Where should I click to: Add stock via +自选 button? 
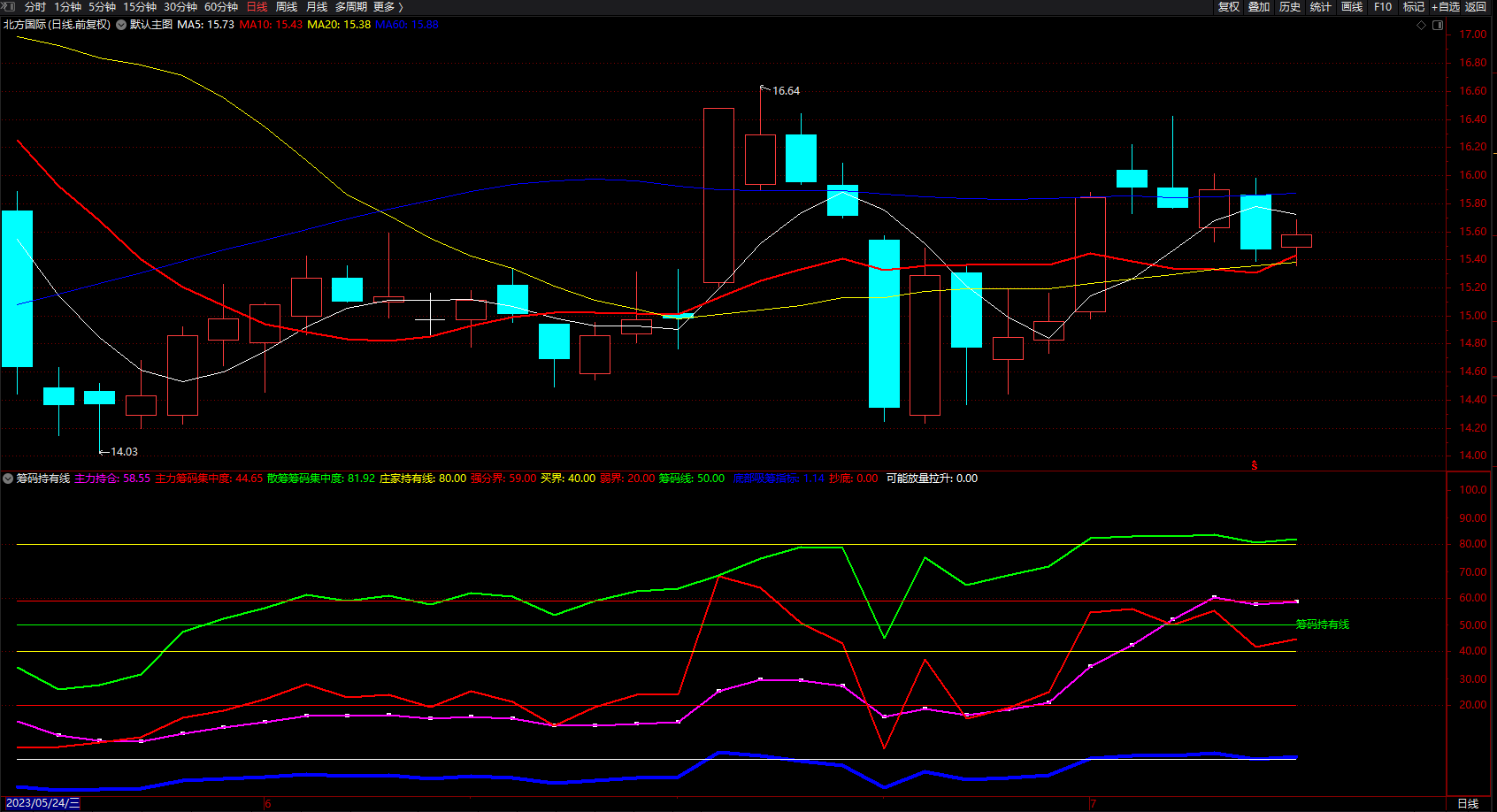point(1445,7)
